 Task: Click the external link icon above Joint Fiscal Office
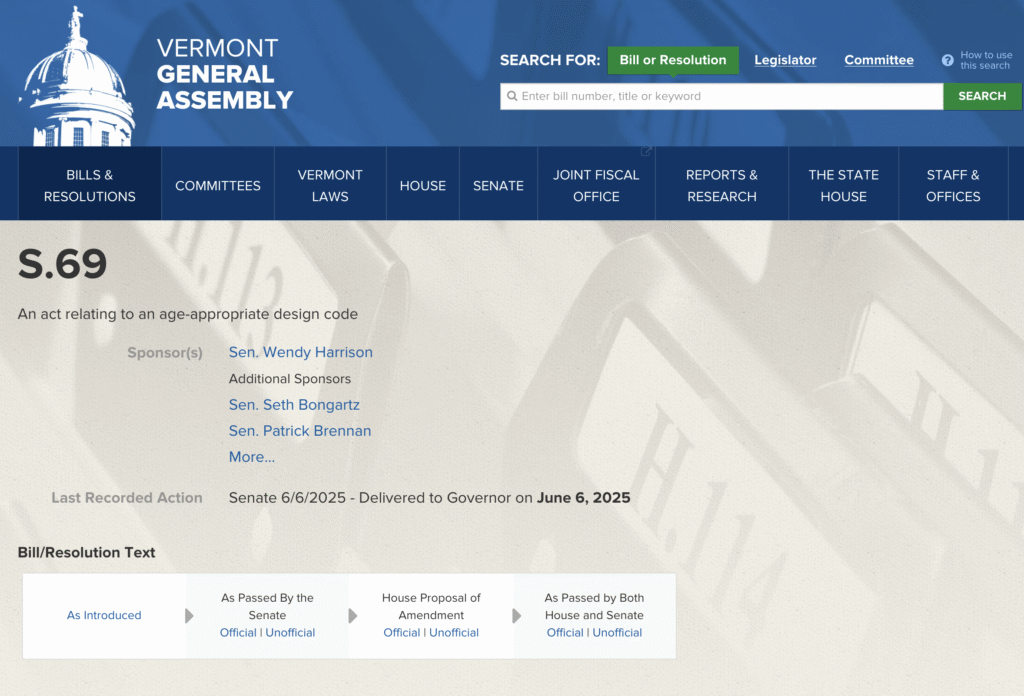646,151
